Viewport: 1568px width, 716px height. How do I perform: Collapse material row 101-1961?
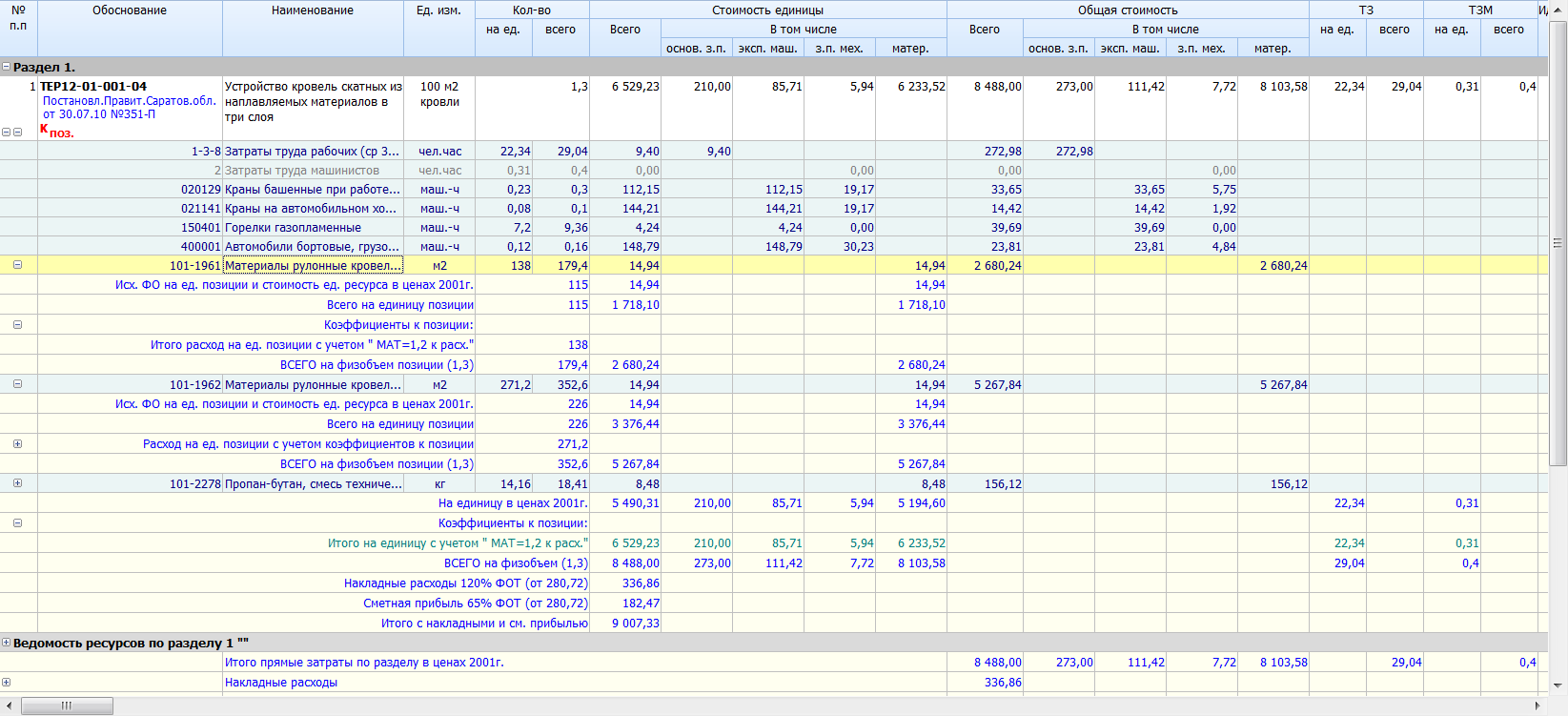point(17,265)
